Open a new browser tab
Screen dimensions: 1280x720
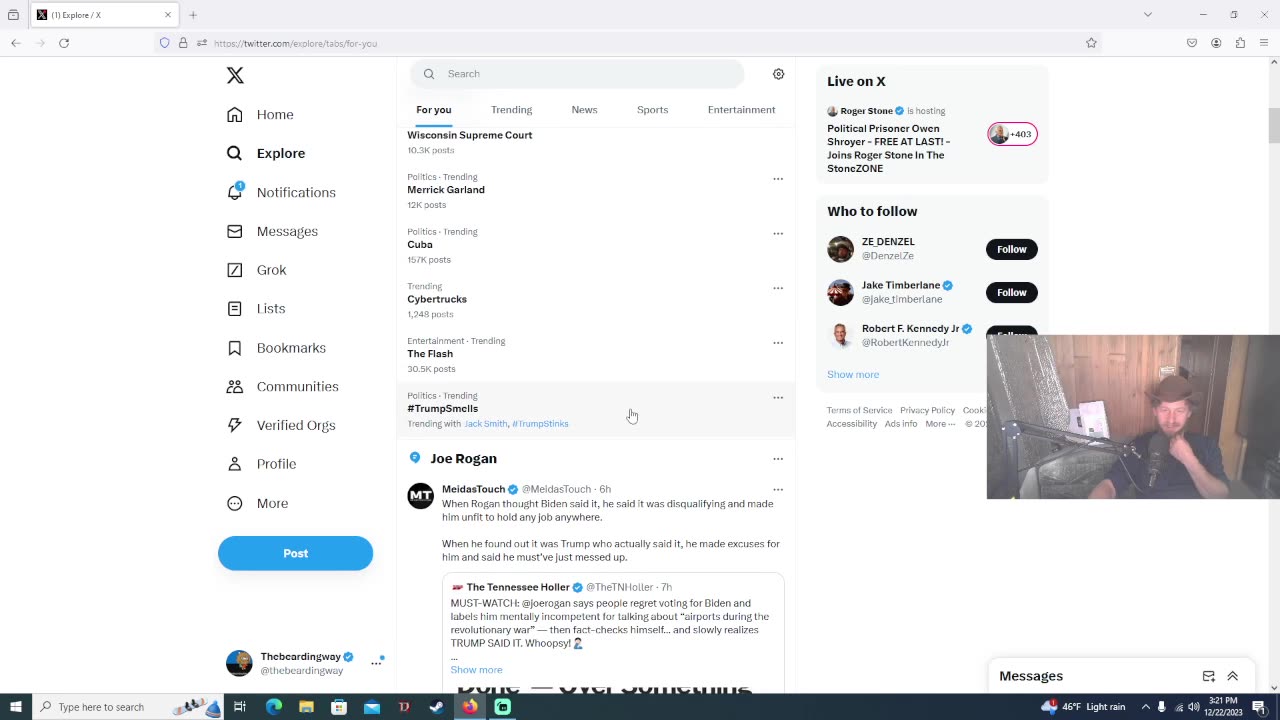point(193,15)
